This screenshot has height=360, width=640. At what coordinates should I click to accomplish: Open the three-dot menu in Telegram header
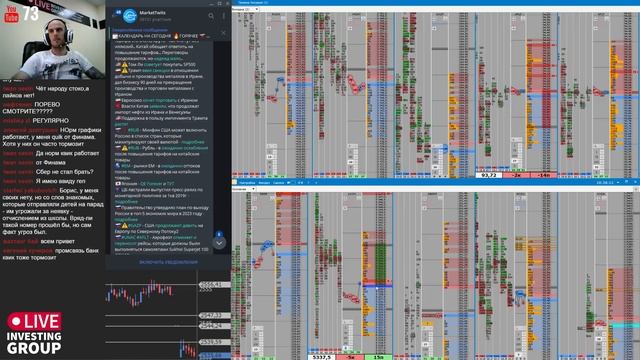tap(223, 16)
